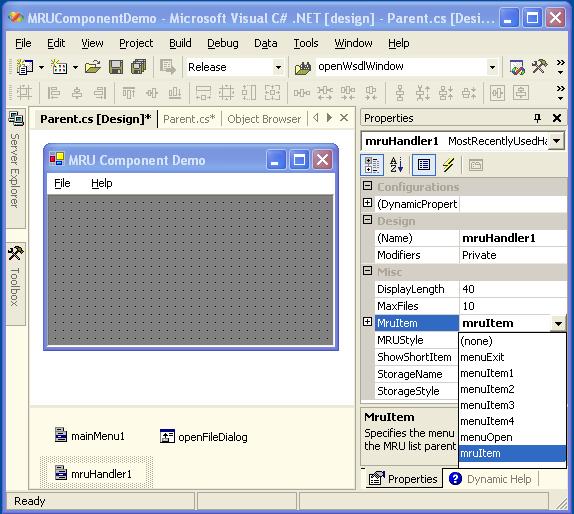Expand the MruItem property node
Viewport: 574px width, 514px height.
point(368,322)
